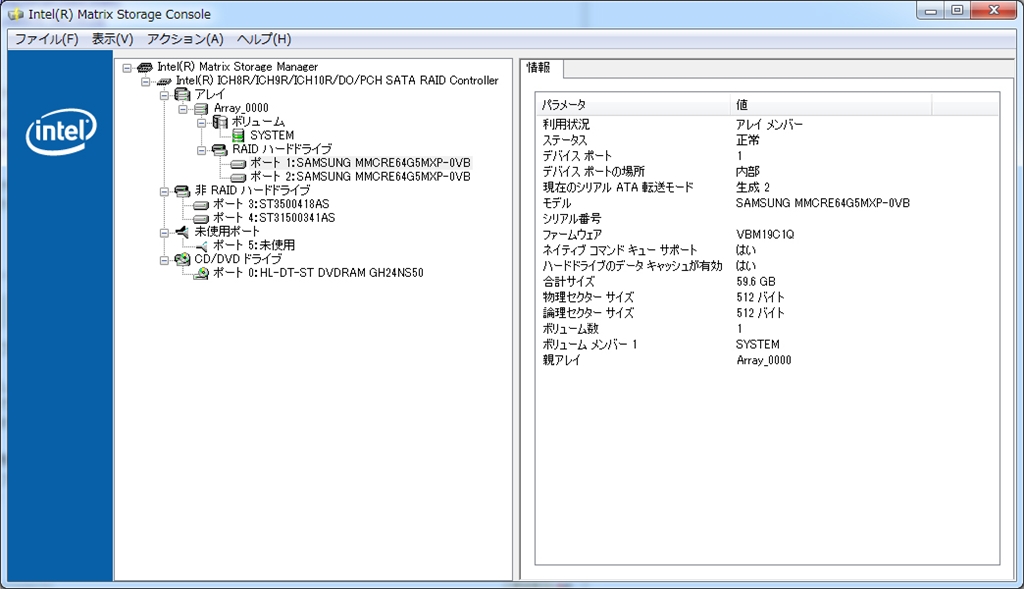Select the SYSTEM volume label
Image resolution: width=1024 pixels, height=589 pixels.
[272, 136]
